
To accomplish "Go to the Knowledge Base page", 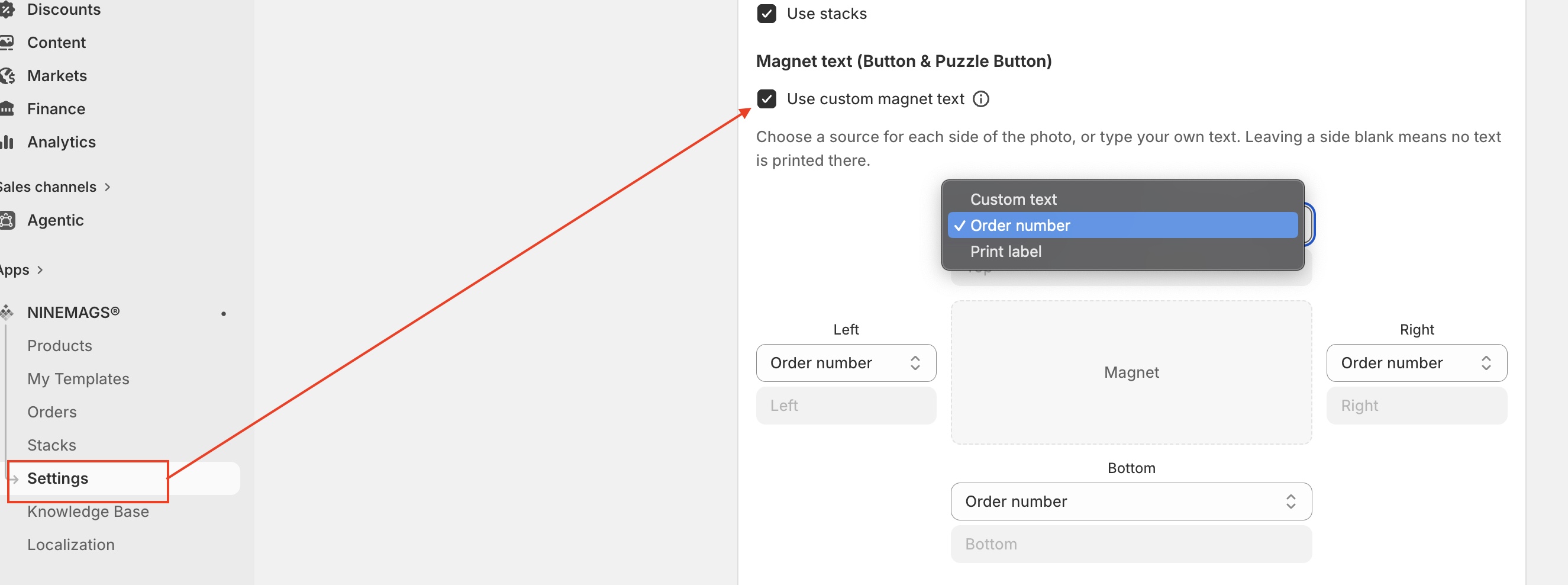I will click(88, 512).
